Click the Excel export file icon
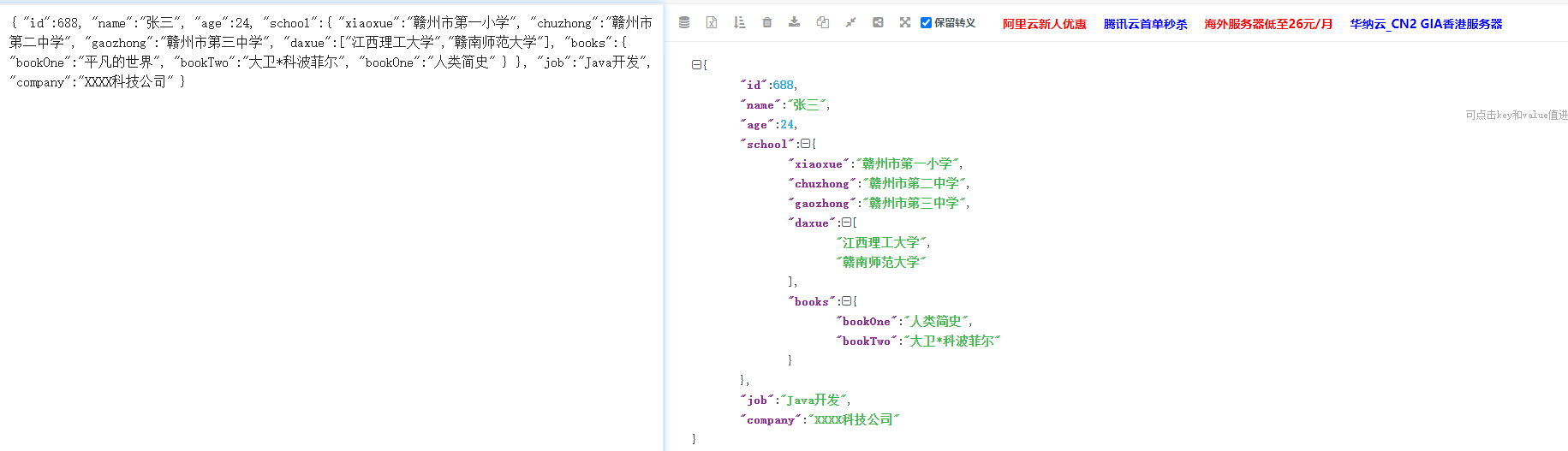This screenshot has height=451, width=1568. [712, 22]
